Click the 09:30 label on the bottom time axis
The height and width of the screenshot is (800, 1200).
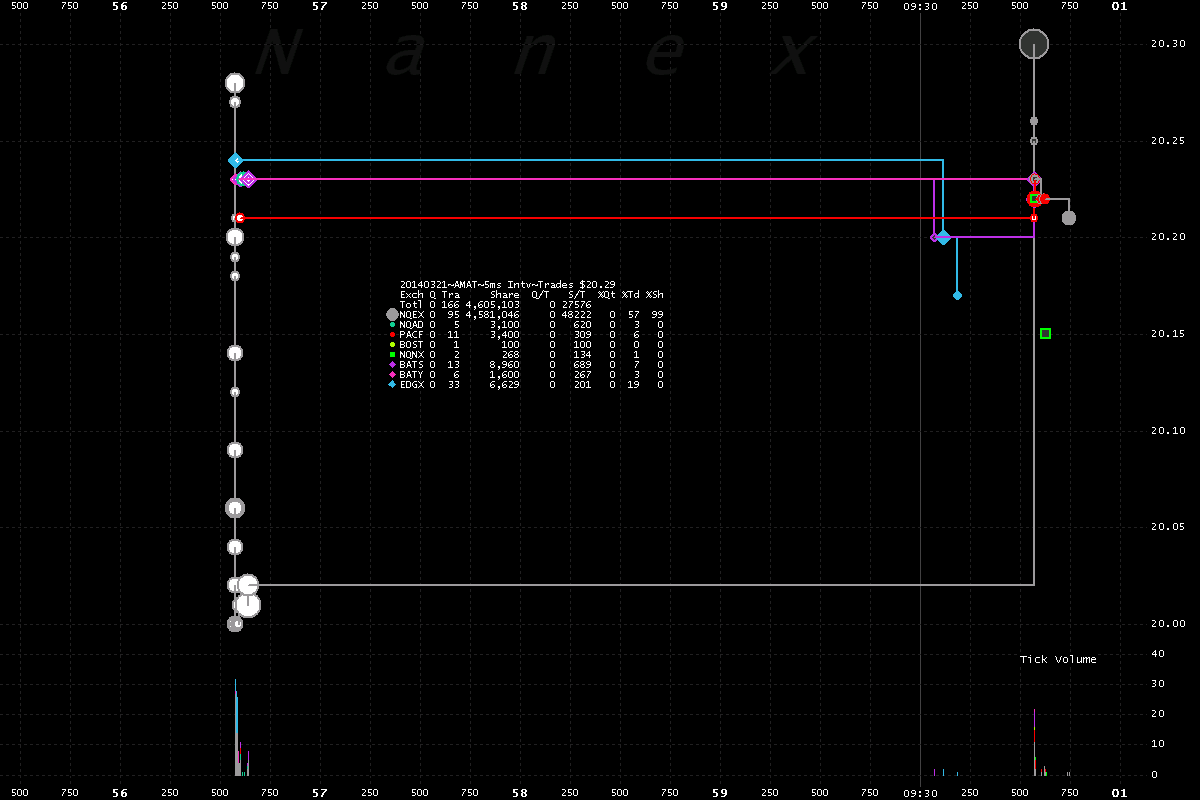point(920,792)
